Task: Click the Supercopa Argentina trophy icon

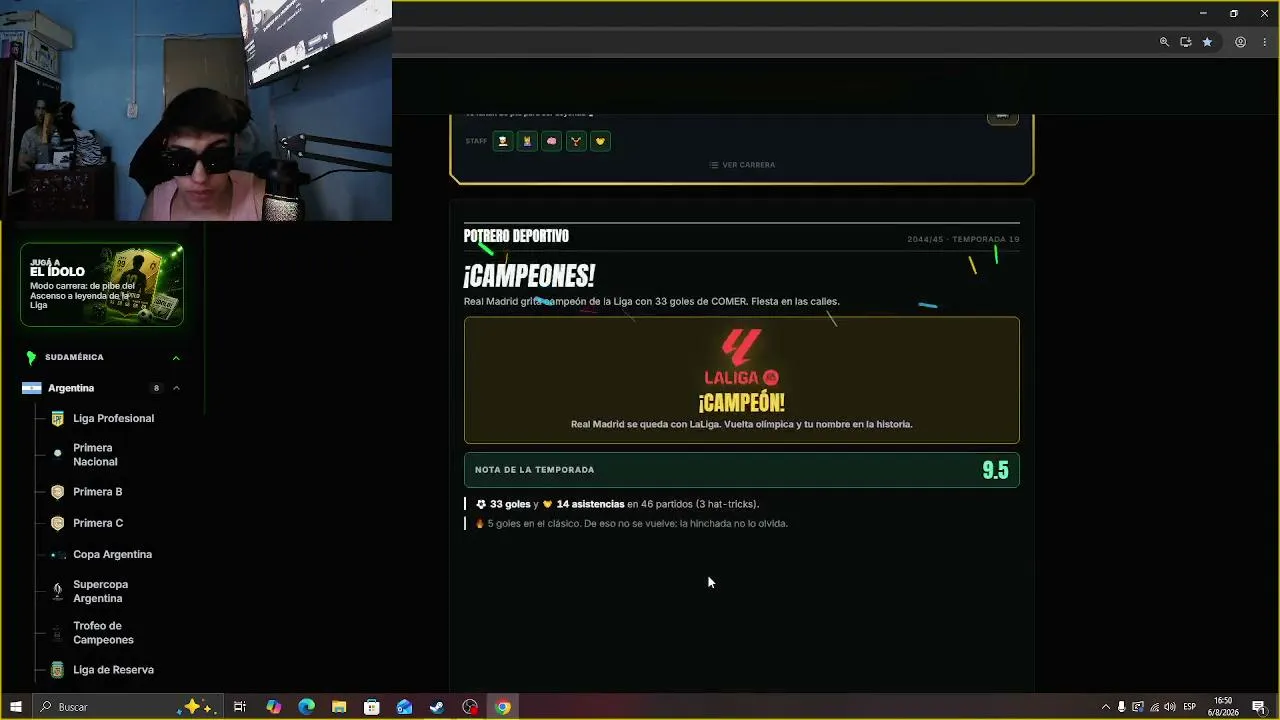Action: (x=57, y=591)
